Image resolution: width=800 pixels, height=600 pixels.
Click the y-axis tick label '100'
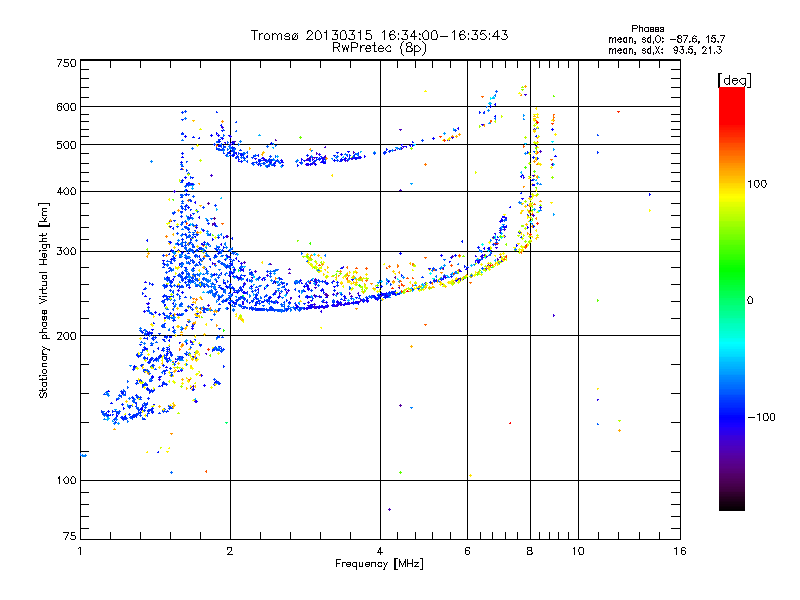point(66,480)
